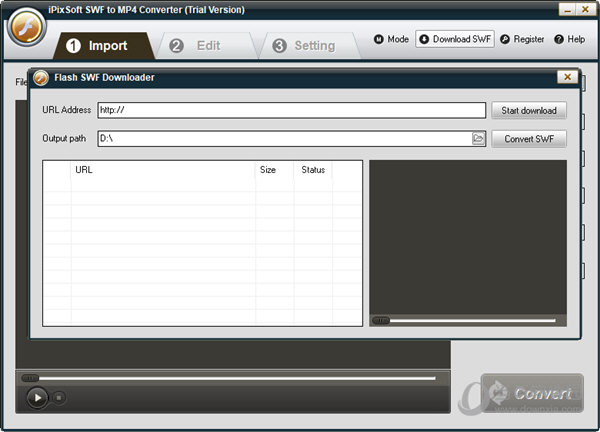
Task: Click the Flash SWF Downloader title icon
Action: point(41,78)
